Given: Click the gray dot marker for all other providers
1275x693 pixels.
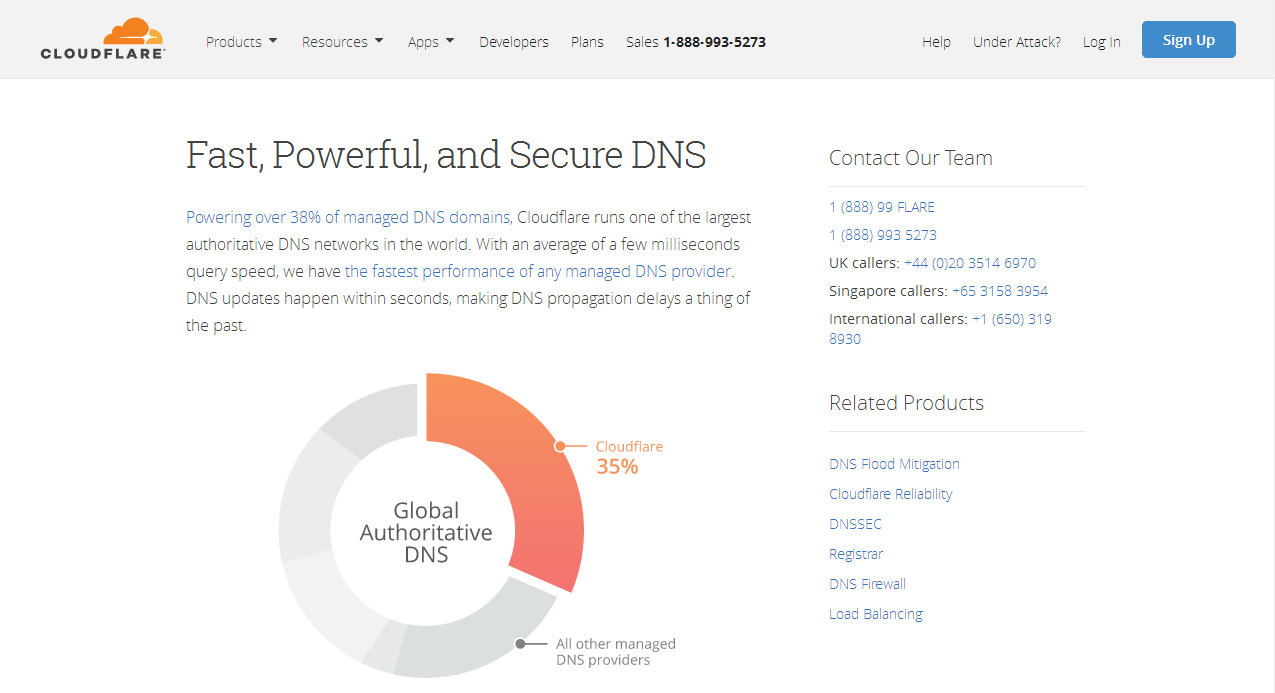Looking at the screenshot, I should coord(520,644).
